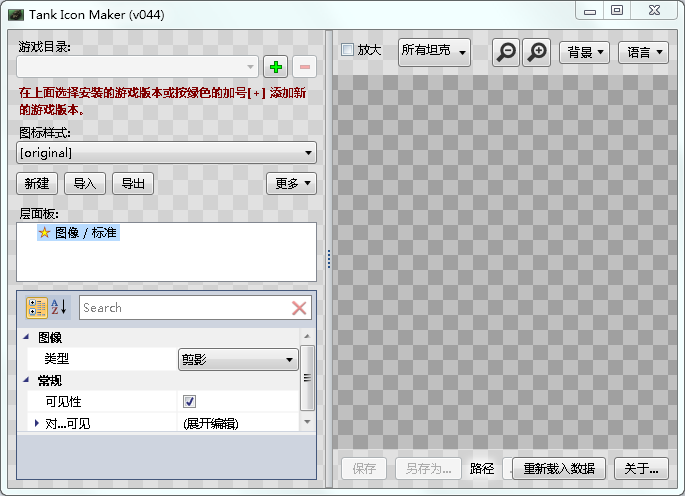Sort properties alphabetically with A-Z icon
This screenshot has height=496, width=685.
click(59, 308)
